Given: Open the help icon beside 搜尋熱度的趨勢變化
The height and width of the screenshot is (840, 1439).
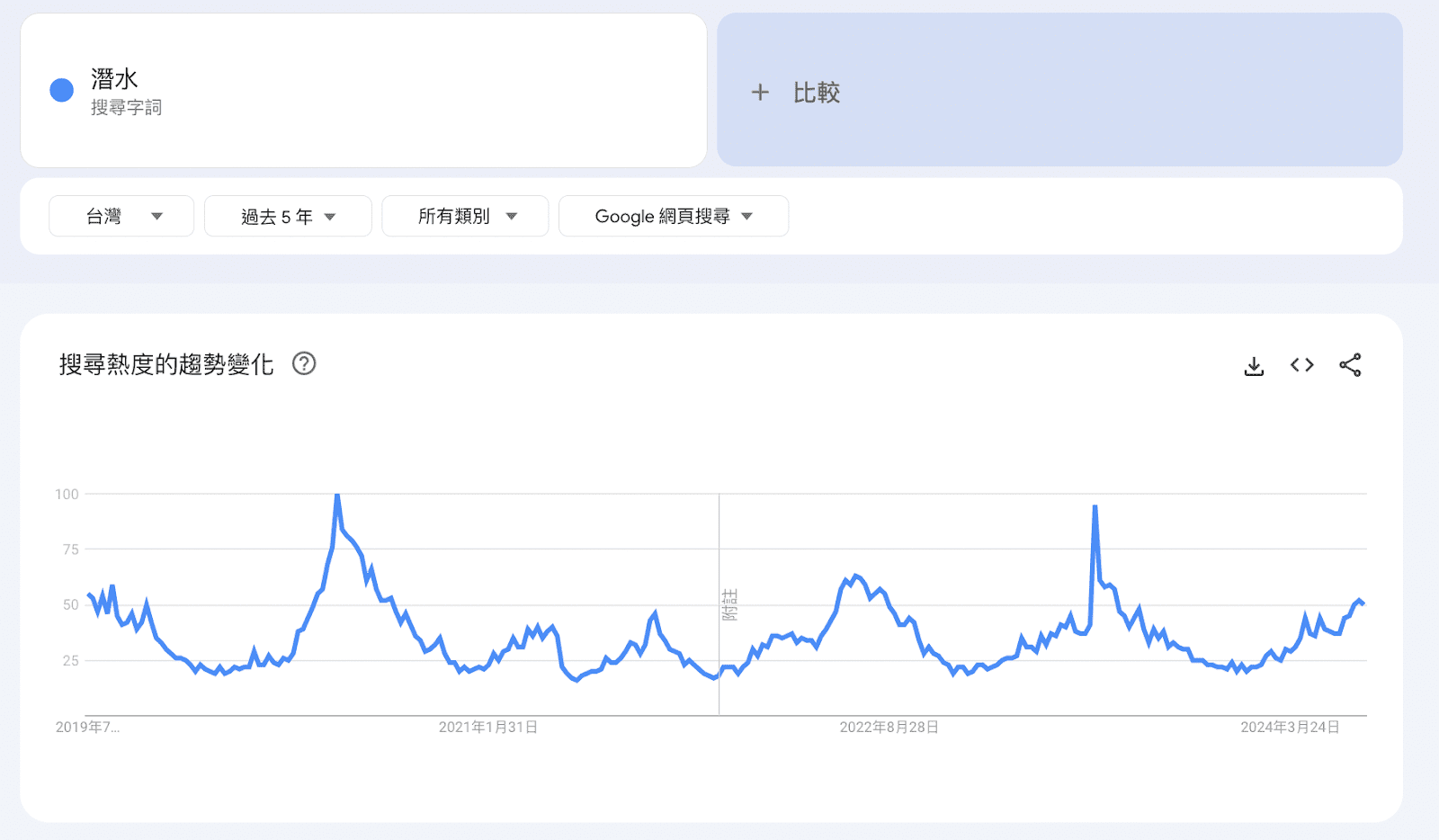Looking at the screenshot, I should [x=304, y=363].
